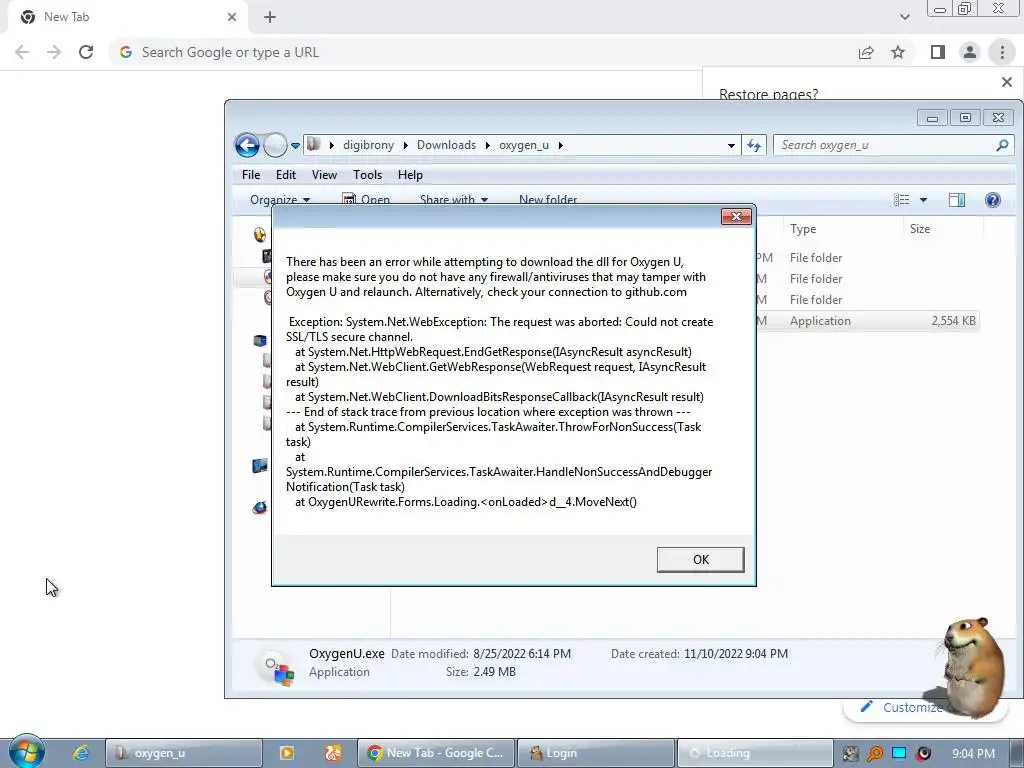Select the Application row sized 2,554 KB
This screenshot has width=1024, height=768.
868,321
